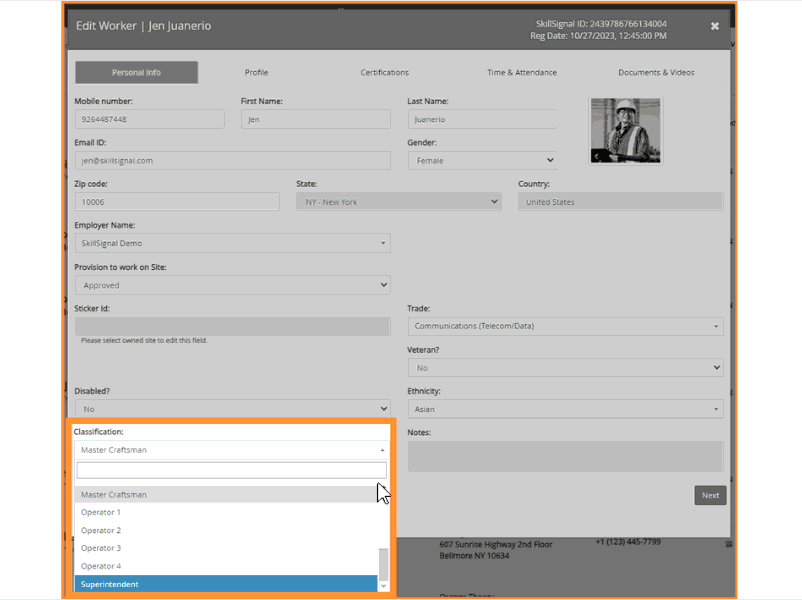802x600 pixels.
Task: Click the Mobile number field
Action: tap(149, 119)
